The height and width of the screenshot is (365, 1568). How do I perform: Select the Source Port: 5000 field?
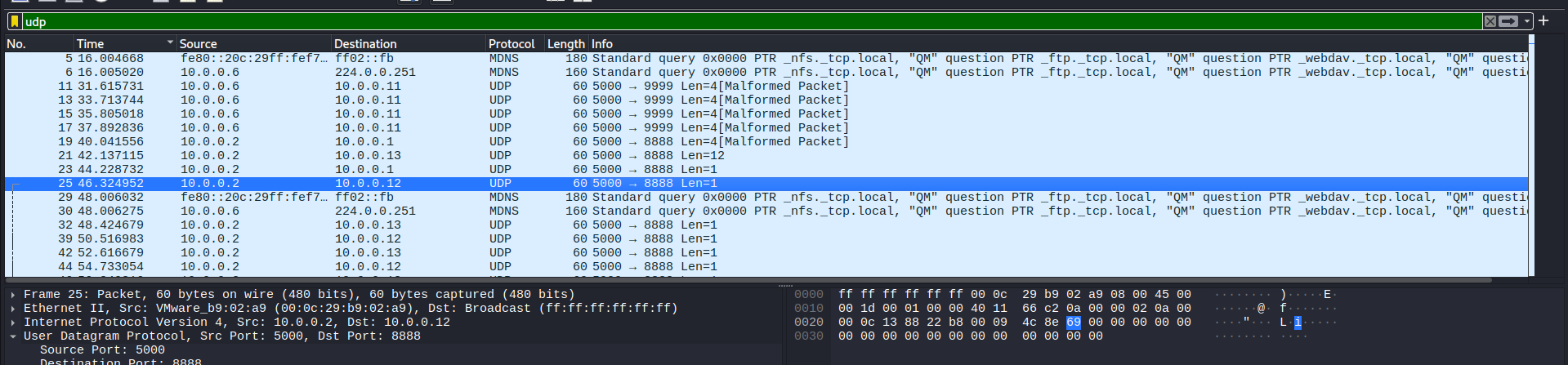coord(102,350)
